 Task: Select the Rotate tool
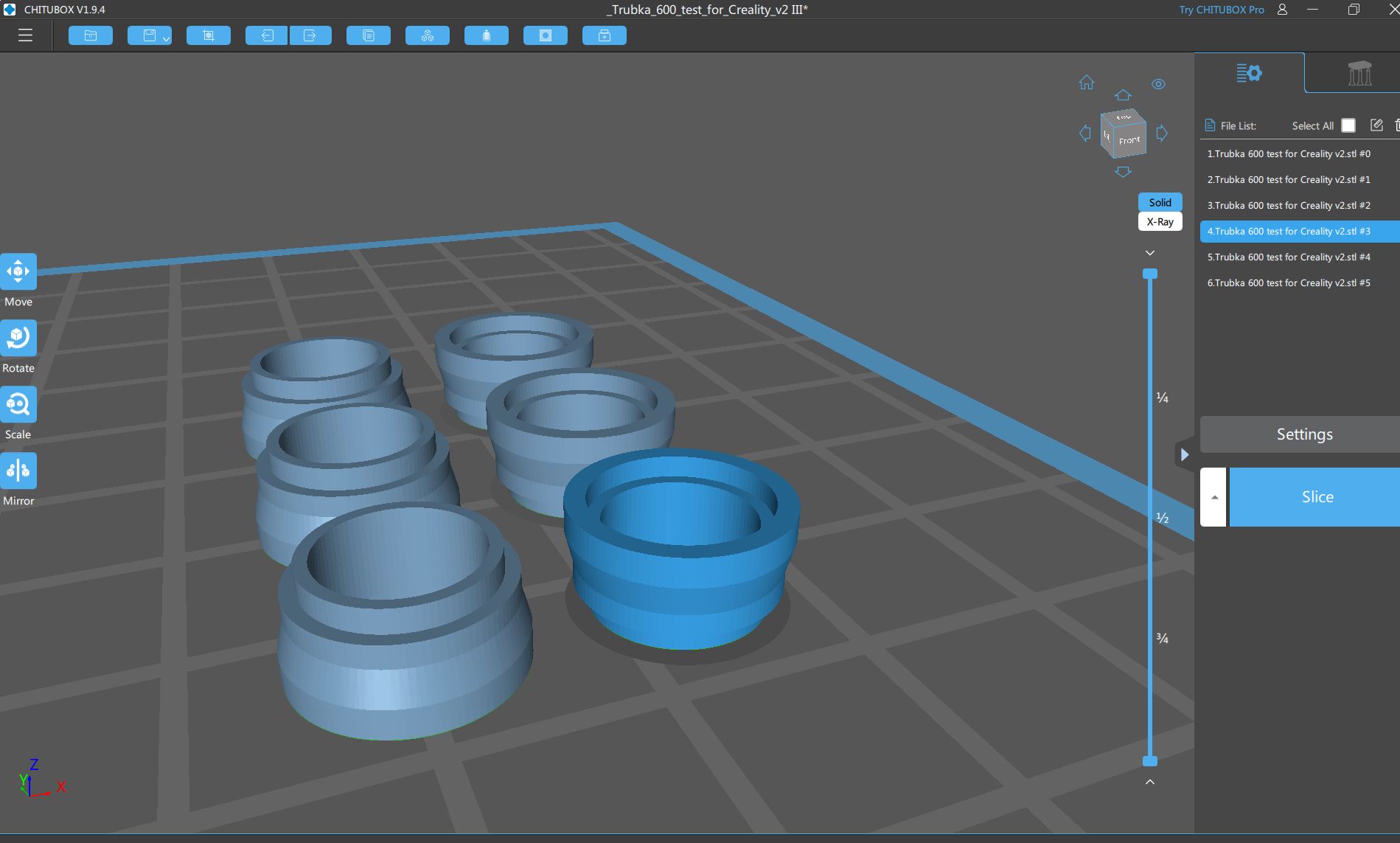tap(18, 338)
